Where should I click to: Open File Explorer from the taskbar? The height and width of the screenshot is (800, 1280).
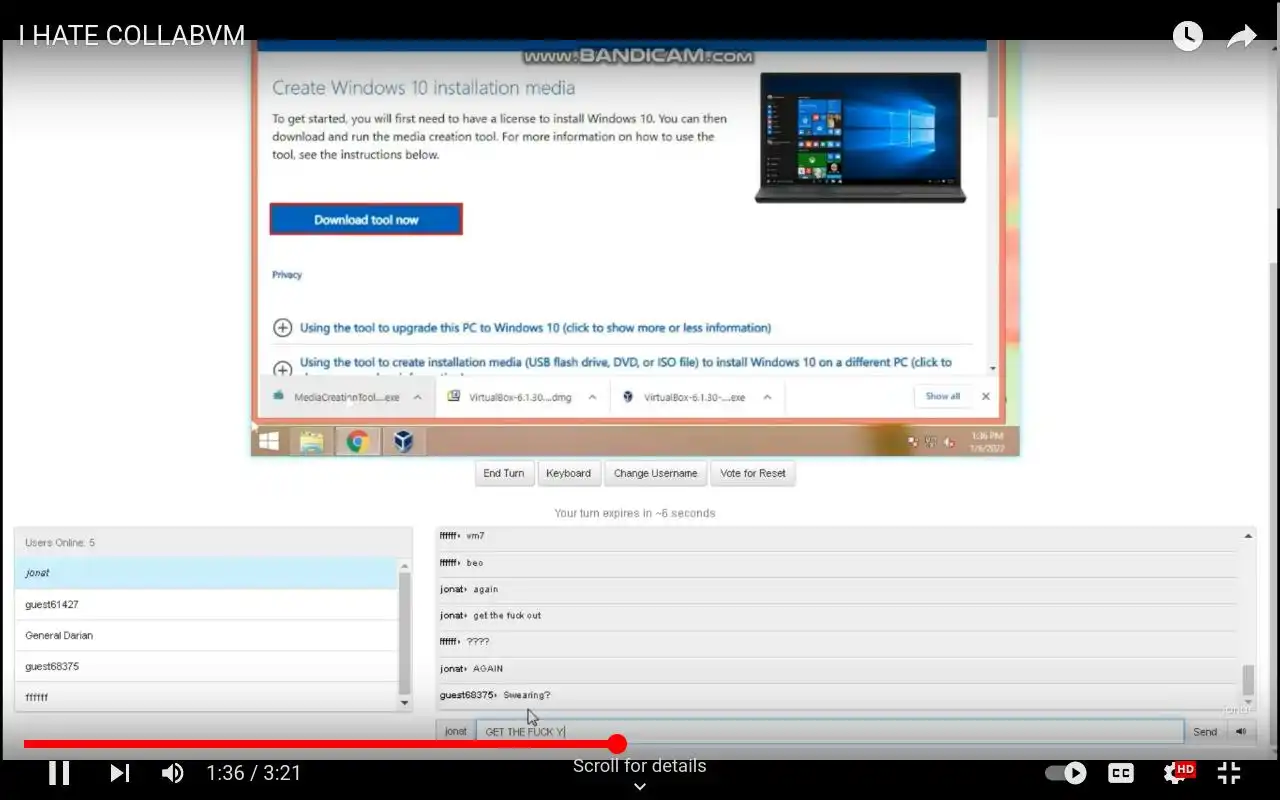point(312,441)
